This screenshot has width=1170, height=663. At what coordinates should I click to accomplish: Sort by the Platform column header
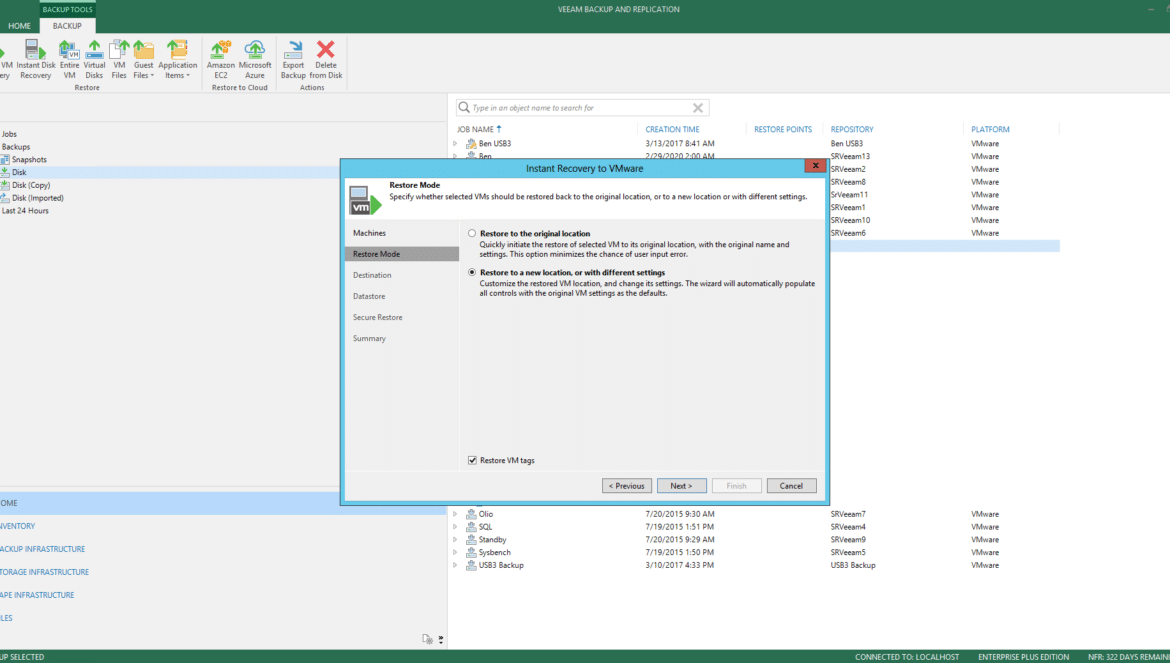[990, 129]
